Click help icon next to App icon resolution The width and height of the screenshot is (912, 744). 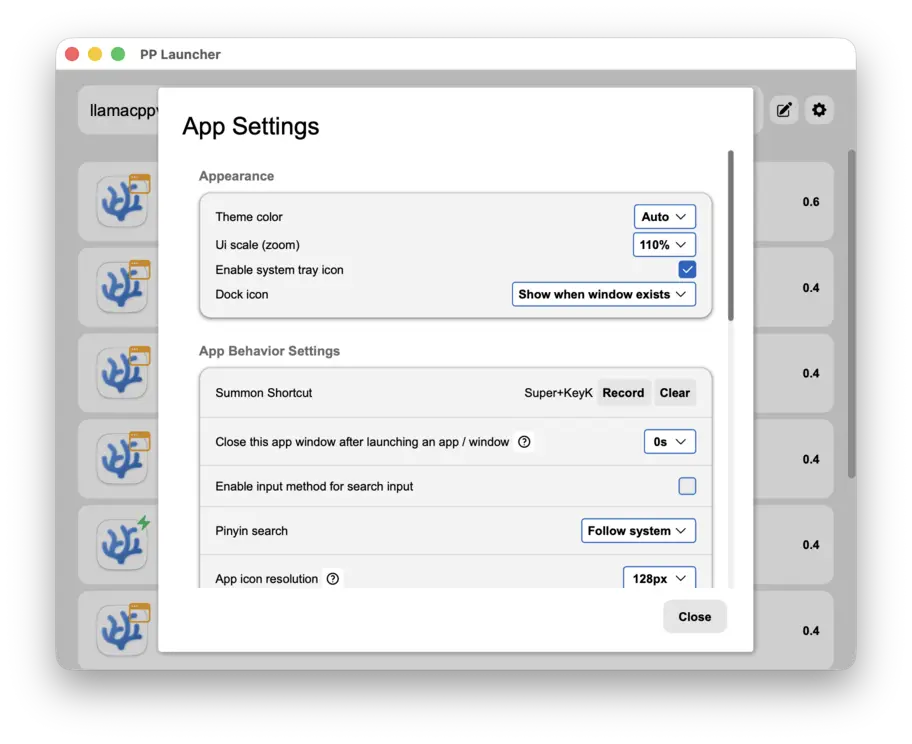tap(333, 579)
